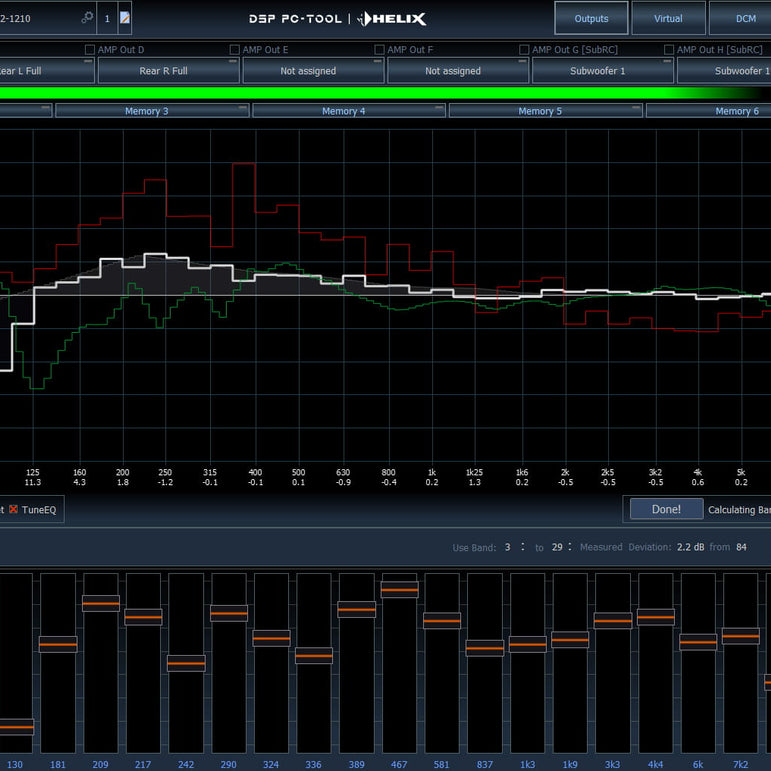Toggle the TuneEQ checkbox
The width and height of the screenshot is (771, 771).
(14, 509)
